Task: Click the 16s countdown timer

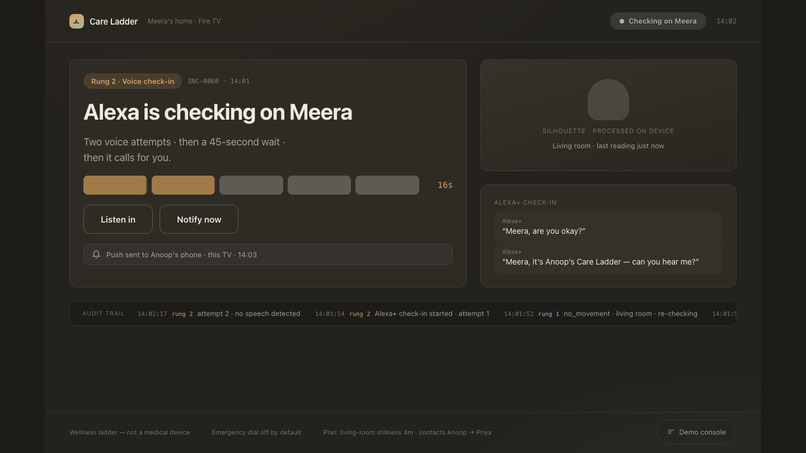Action: click(445, 185)
